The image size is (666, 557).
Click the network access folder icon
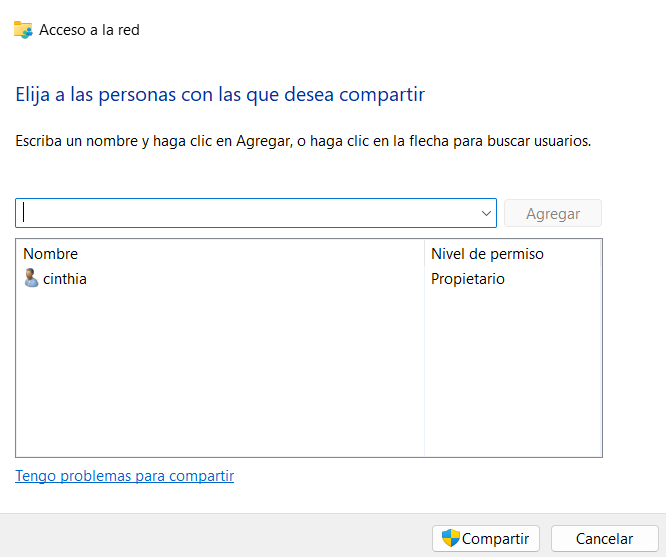click(23, 30)
